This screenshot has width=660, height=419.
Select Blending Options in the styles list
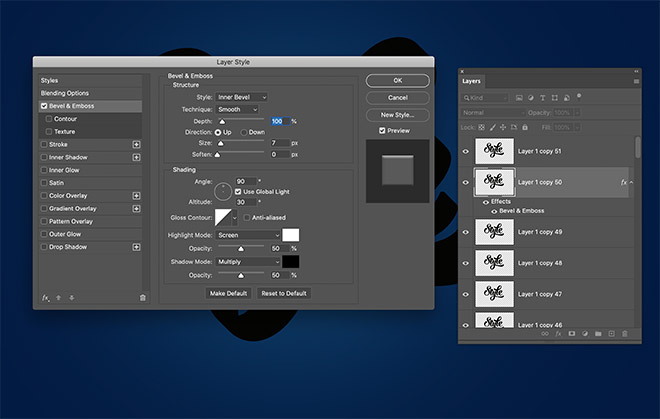[x=63, y=92]
